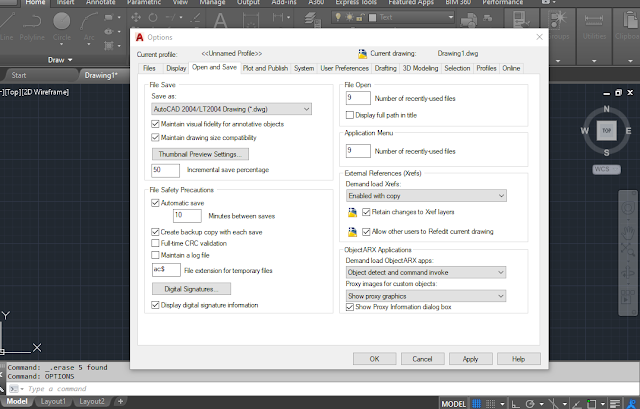Open the Save as format dropdown
Viewport: 640px width, 409px height.
231,109
